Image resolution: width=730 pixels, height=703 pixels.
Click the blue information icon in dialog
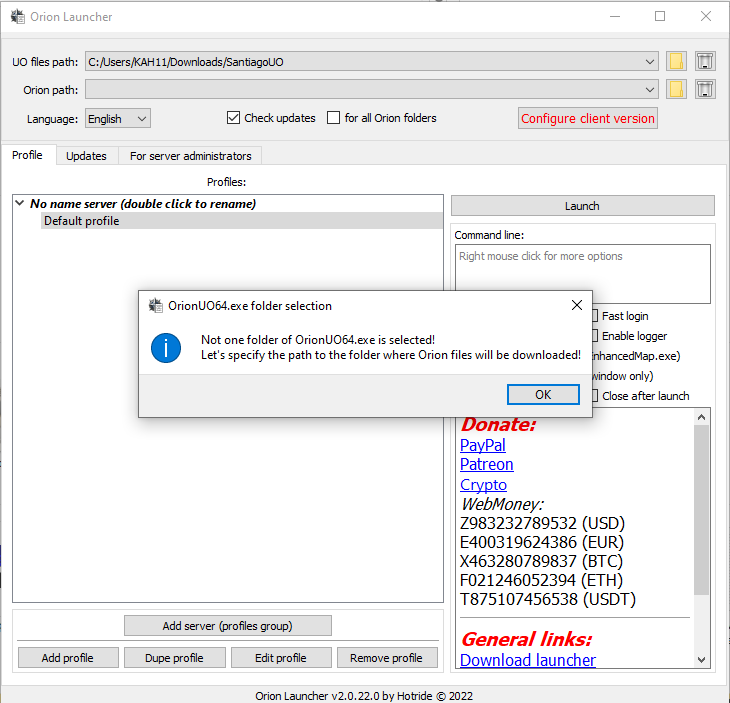(x=165, y=348)
